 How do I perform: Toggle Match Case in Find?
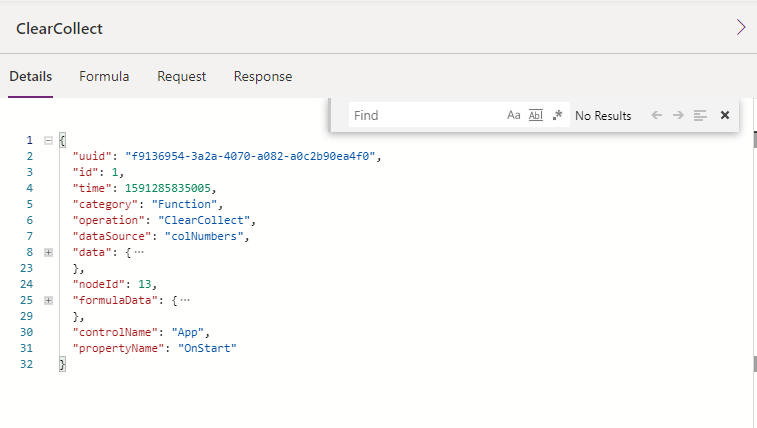tap(513, 115)
